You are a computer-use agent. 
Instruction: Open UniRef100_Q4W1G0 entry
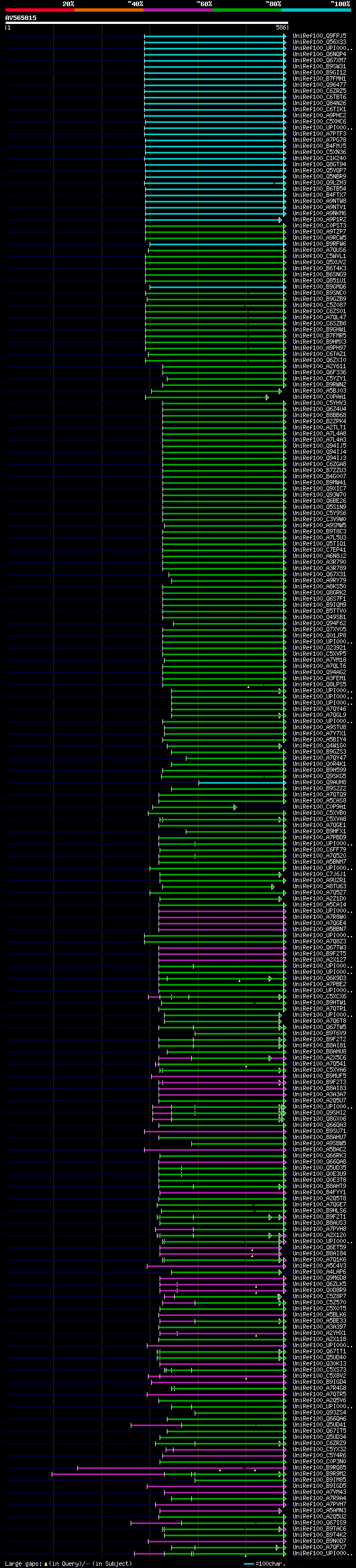click(x=319, y=746)
